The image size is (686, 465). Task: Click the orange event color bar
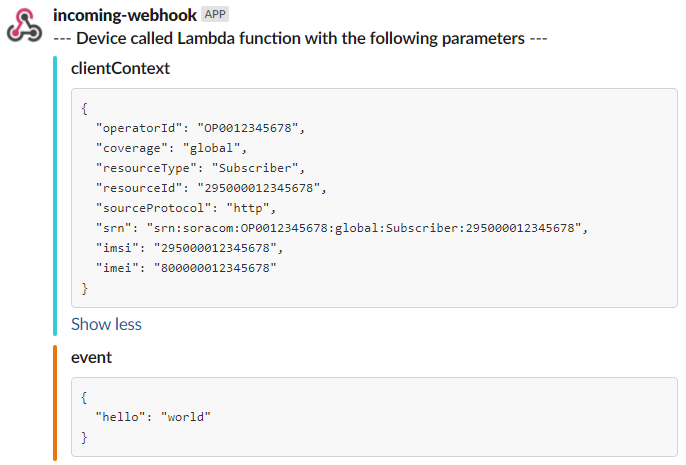57,401
